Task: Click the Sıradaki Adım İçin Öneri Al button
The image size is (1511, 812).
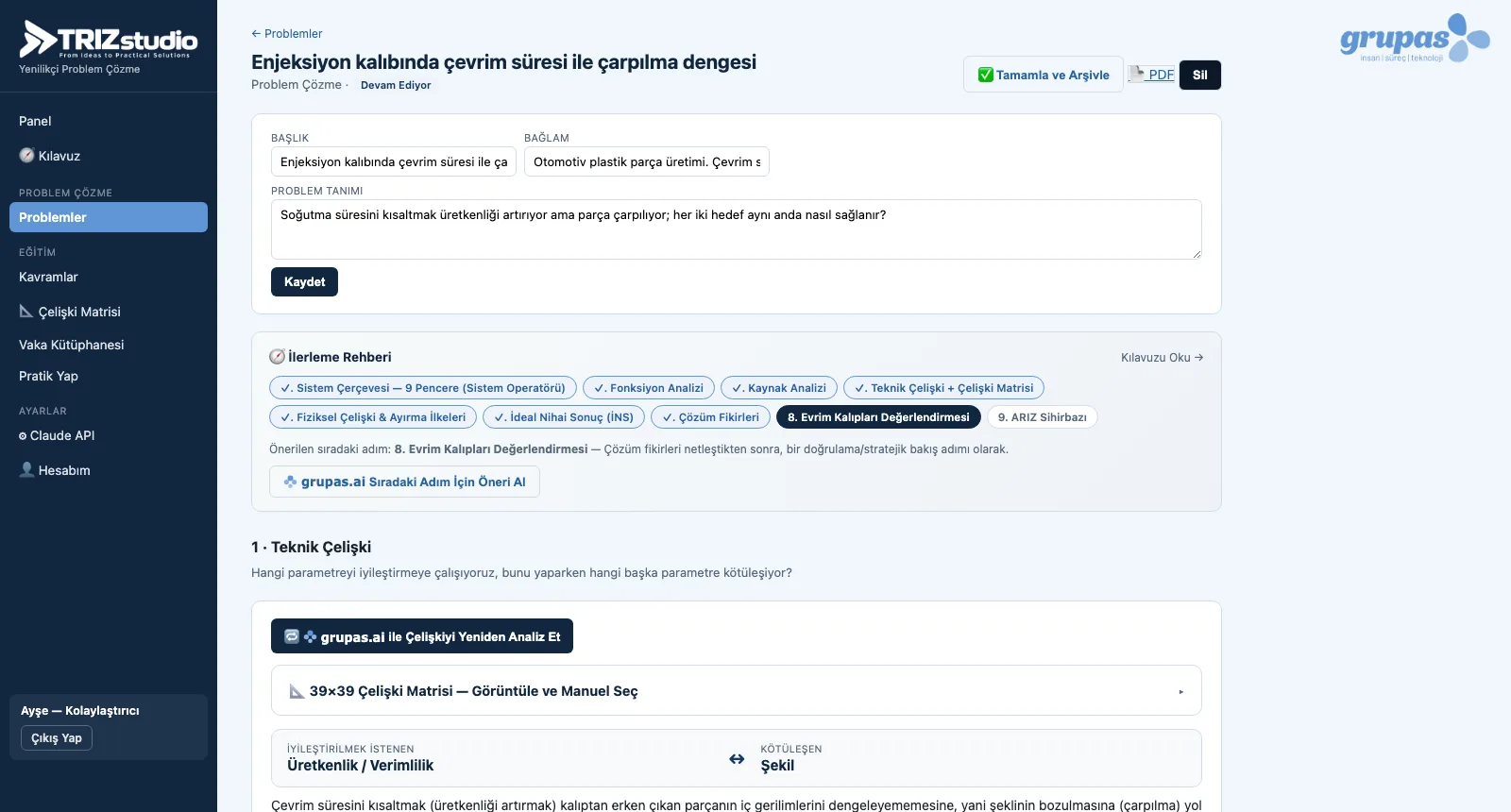Action: pyautogui.click(x=404, y=482)
